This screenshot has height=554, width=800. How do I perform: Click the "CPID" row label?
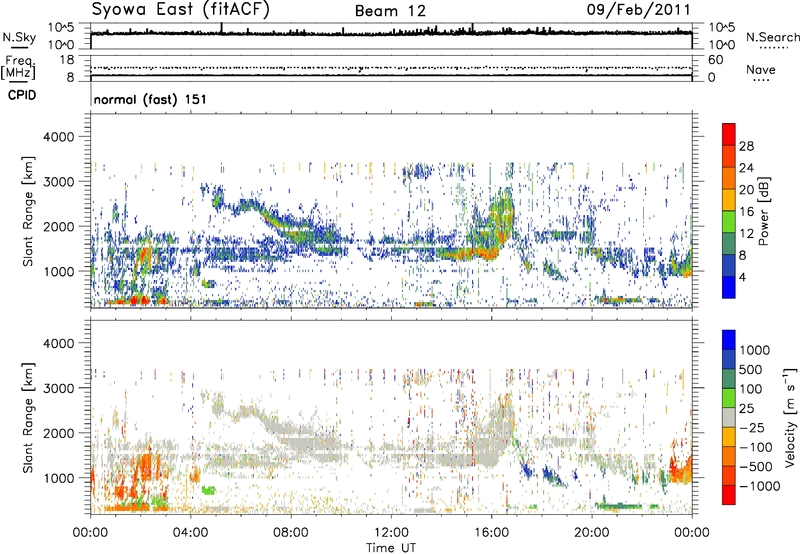tap(22, 95)
